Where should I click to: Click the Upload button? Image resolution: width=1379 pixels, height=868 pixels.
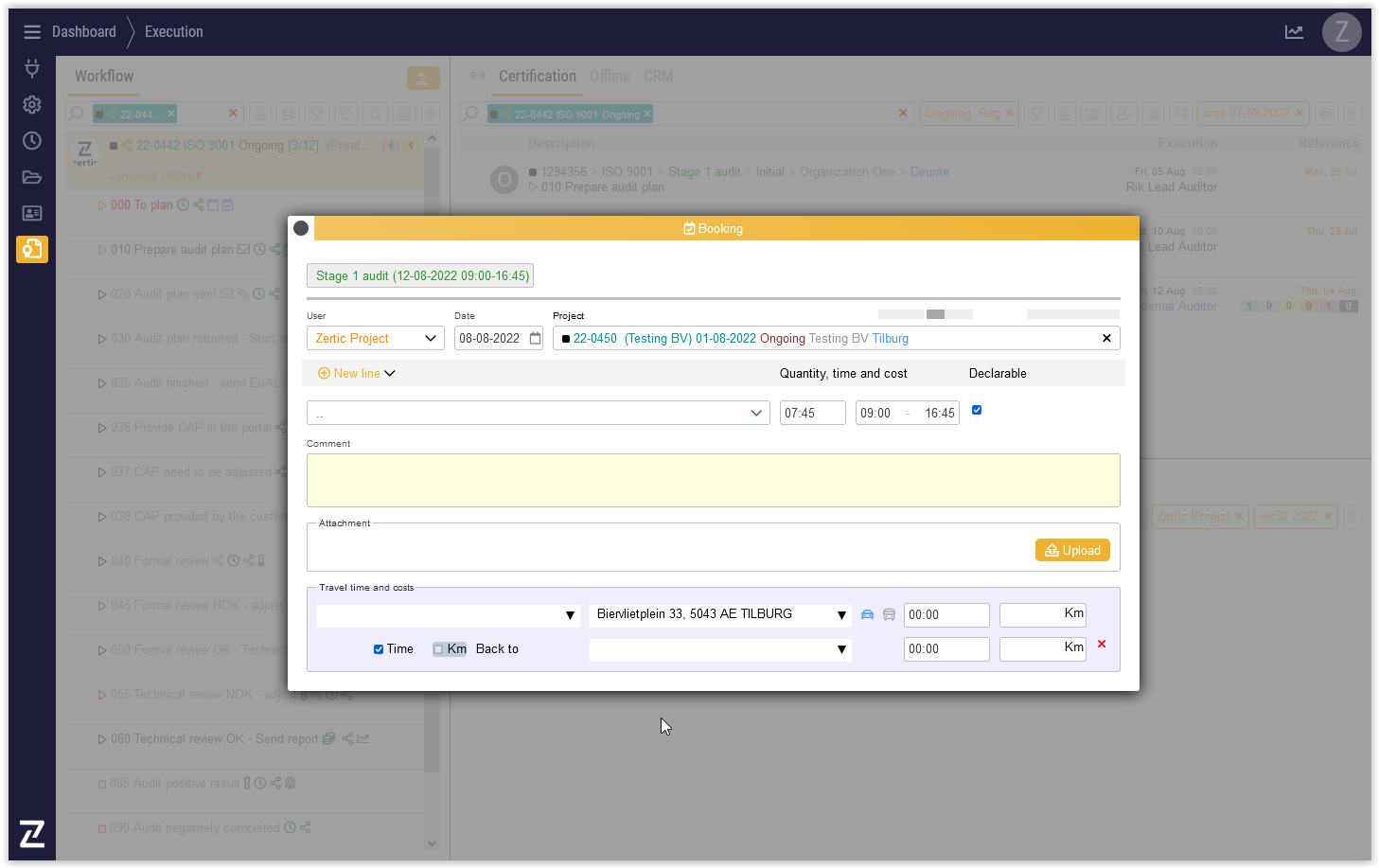(1072, 550)
